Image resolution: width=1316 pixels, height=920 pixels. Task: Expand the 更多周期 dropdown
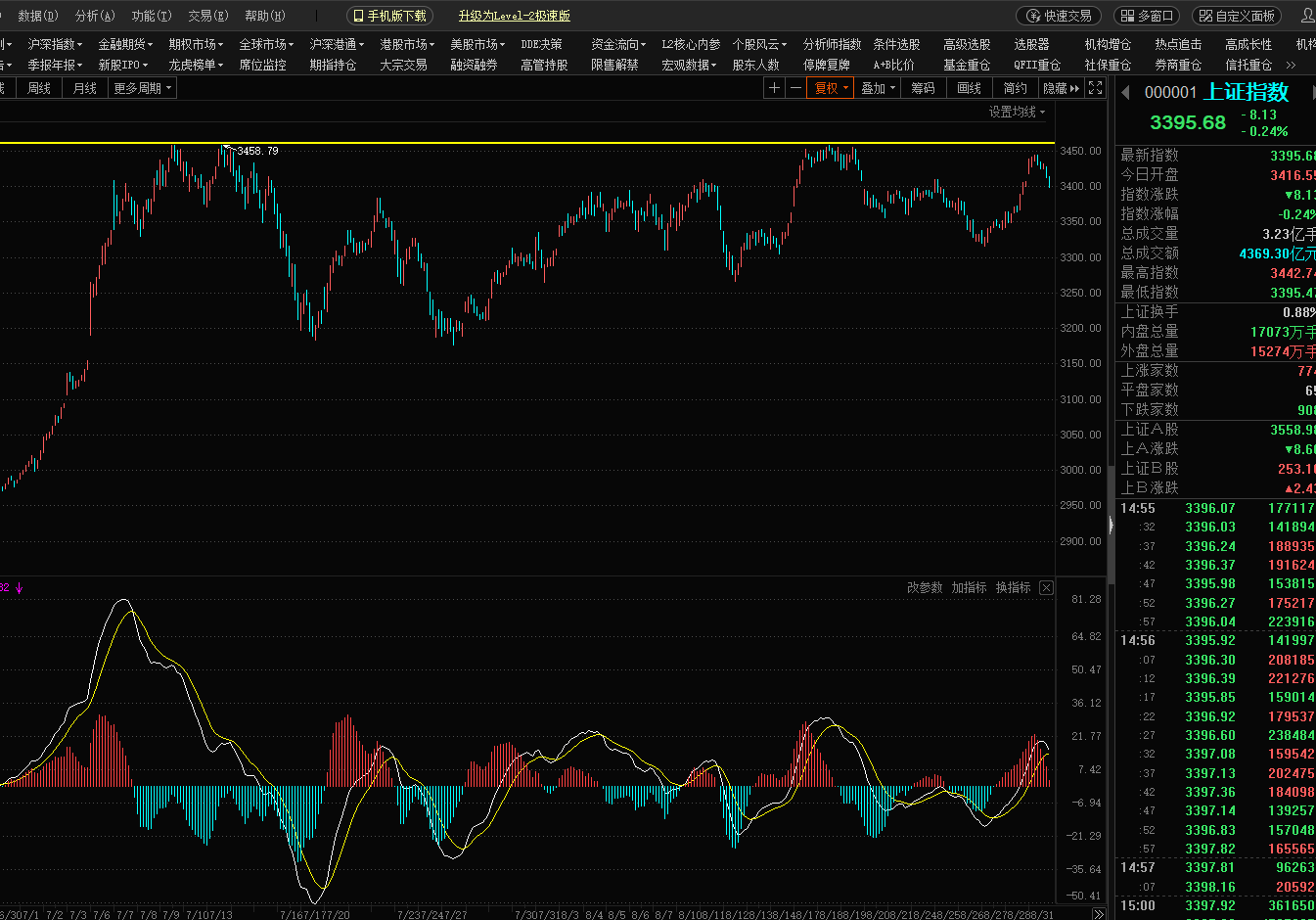(143, 88)
